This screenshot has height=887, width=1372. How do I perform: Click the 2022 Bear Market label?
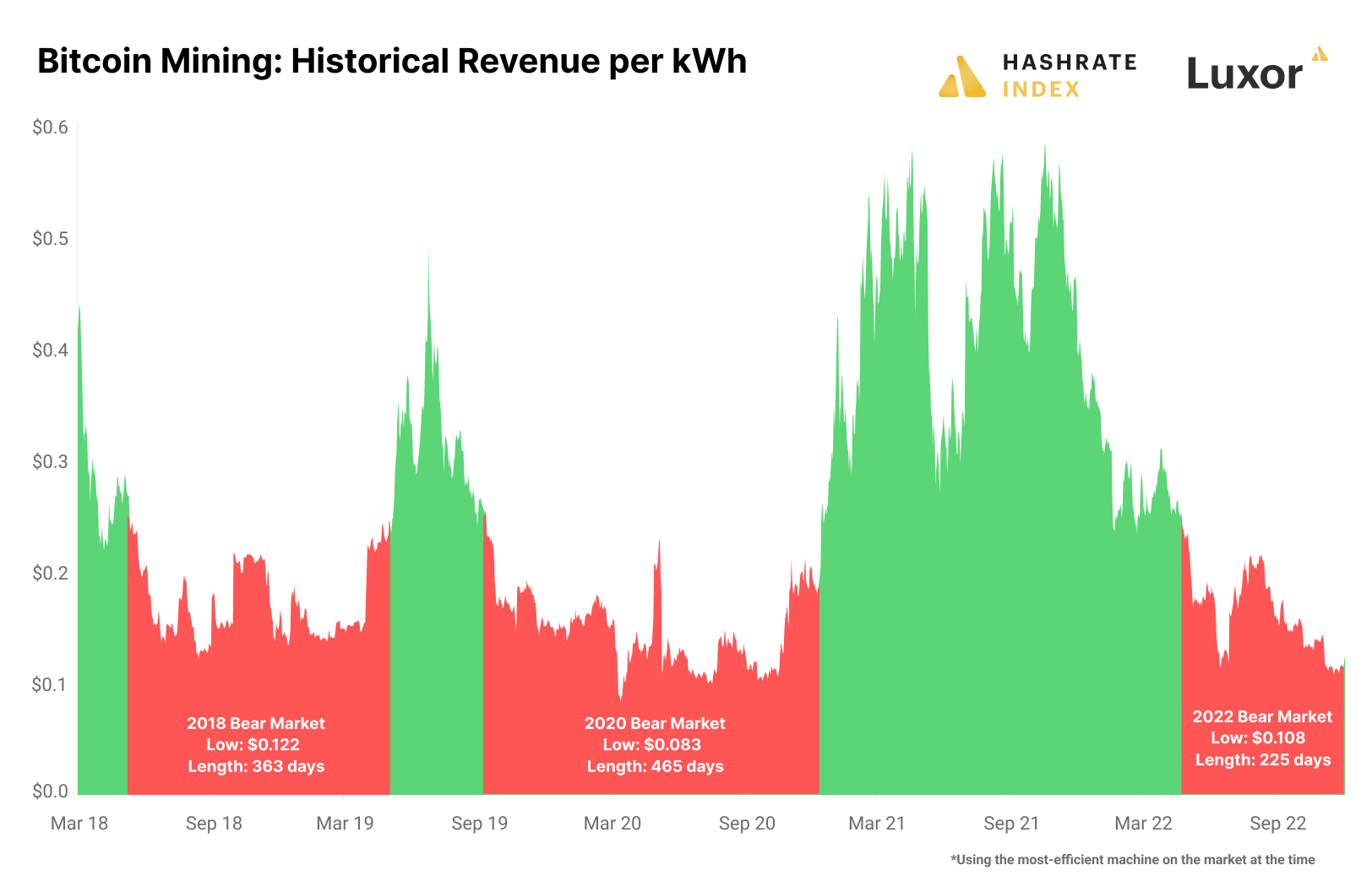pyautogui.click(x=1262, y=716)
